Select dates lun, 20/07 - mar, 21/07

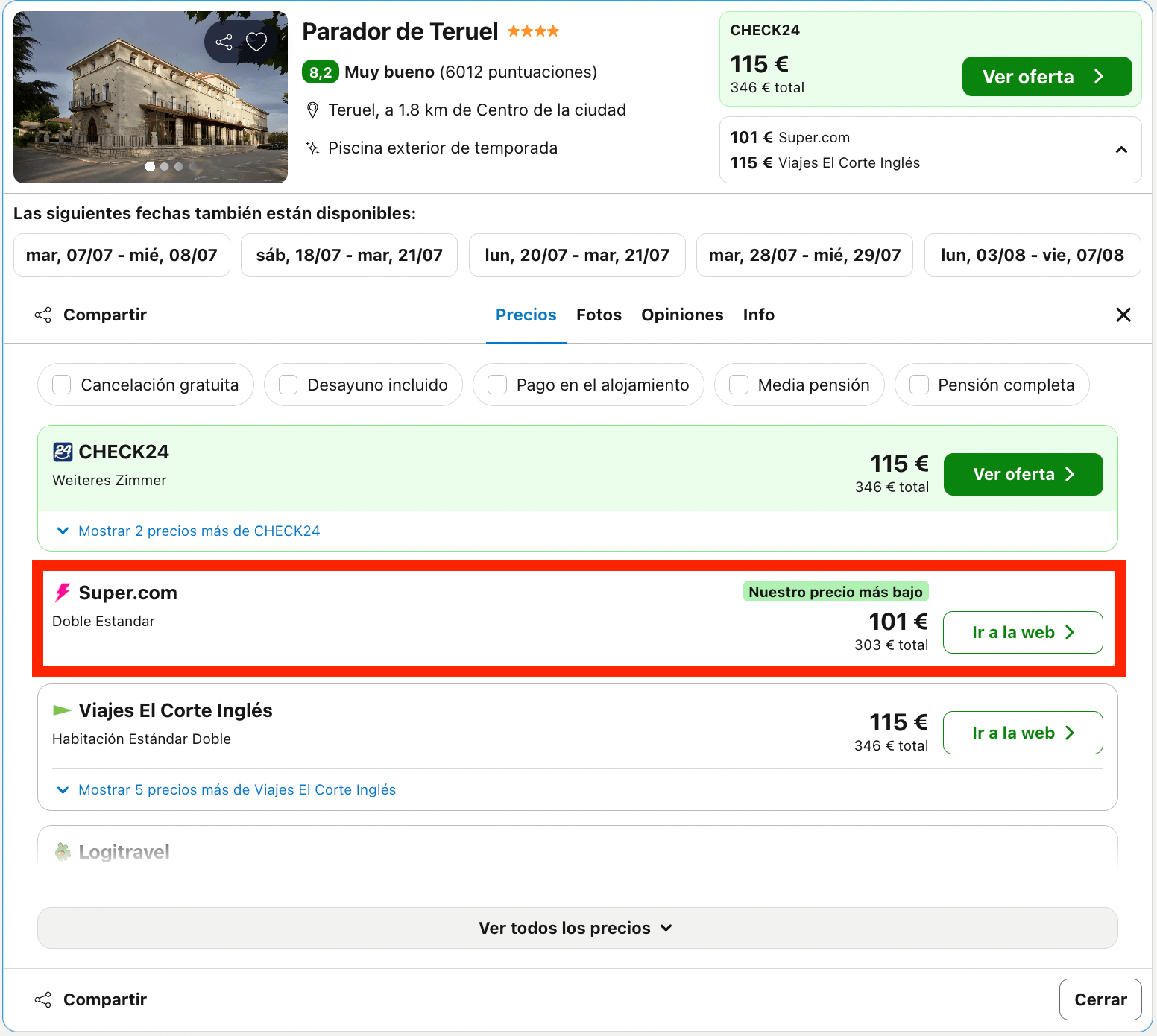tap(577, 255)
